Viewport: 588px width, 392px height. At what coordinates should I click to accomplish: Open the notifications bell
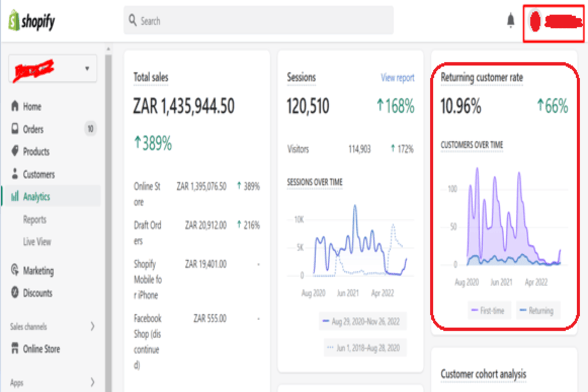pyautogui.click(x=510, y=20)
